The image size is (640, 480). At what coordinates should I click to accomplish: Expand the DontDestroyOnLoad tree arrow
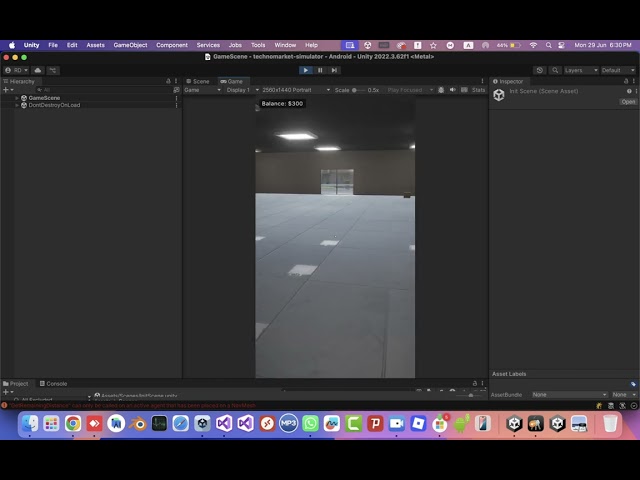pos(17,105)
